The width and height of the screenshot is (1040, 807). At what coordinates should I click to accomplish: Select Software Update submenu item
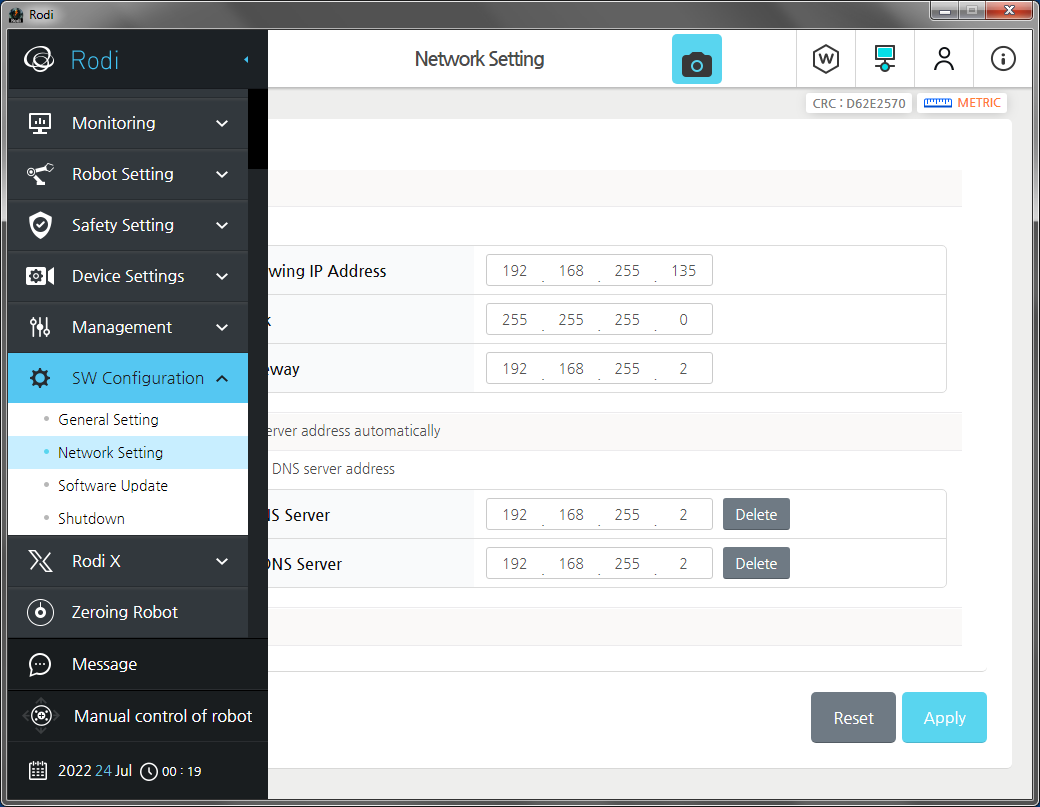coord(113,486)
